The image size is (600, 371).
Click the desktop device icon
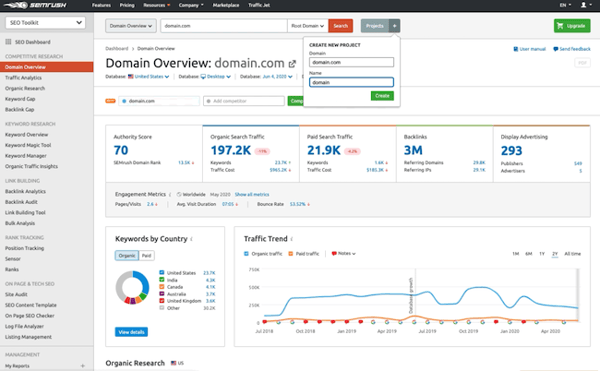[x=203, y=76]
